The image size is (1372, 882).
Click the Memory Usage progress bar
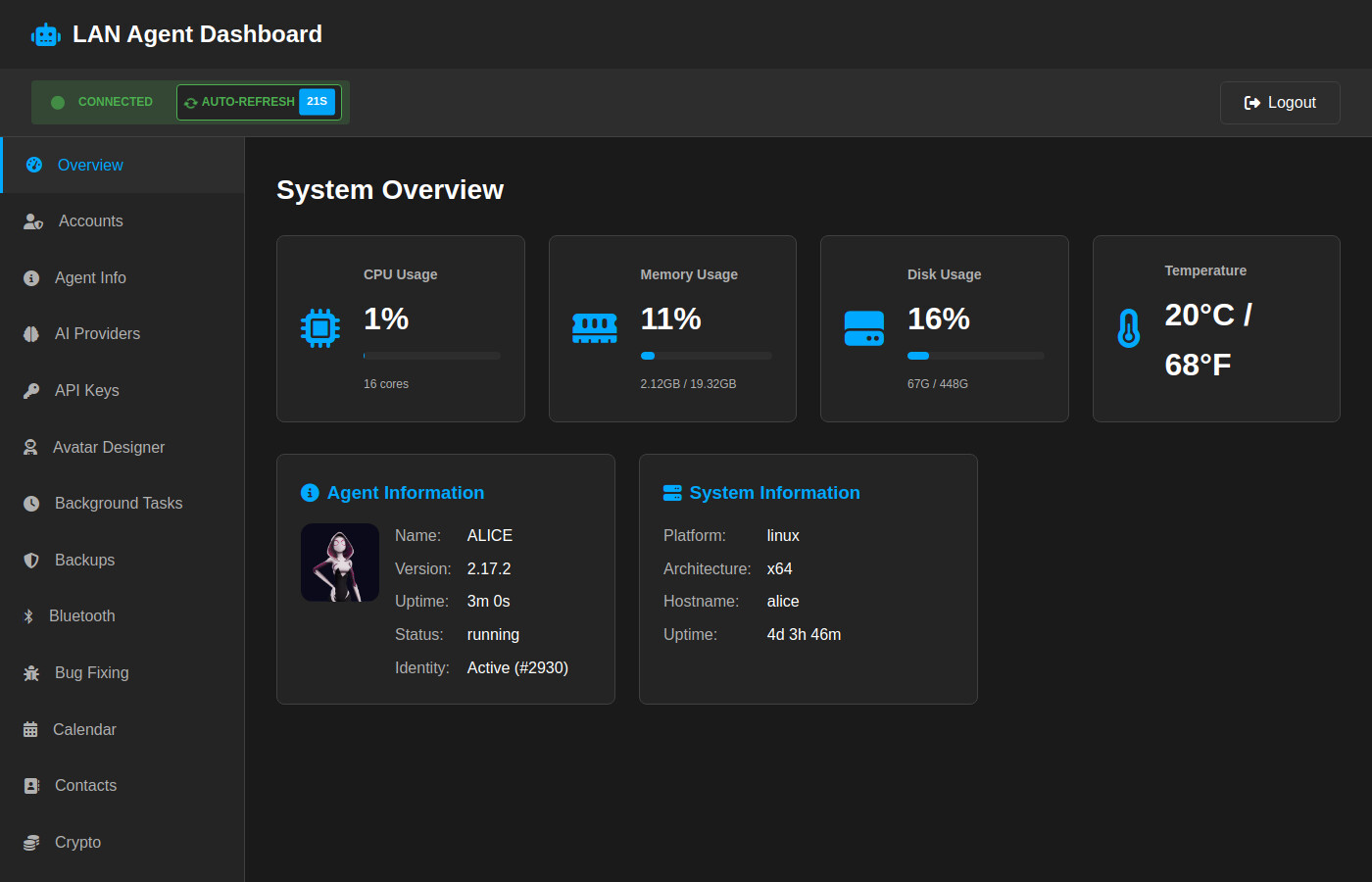tap(706, 355)
